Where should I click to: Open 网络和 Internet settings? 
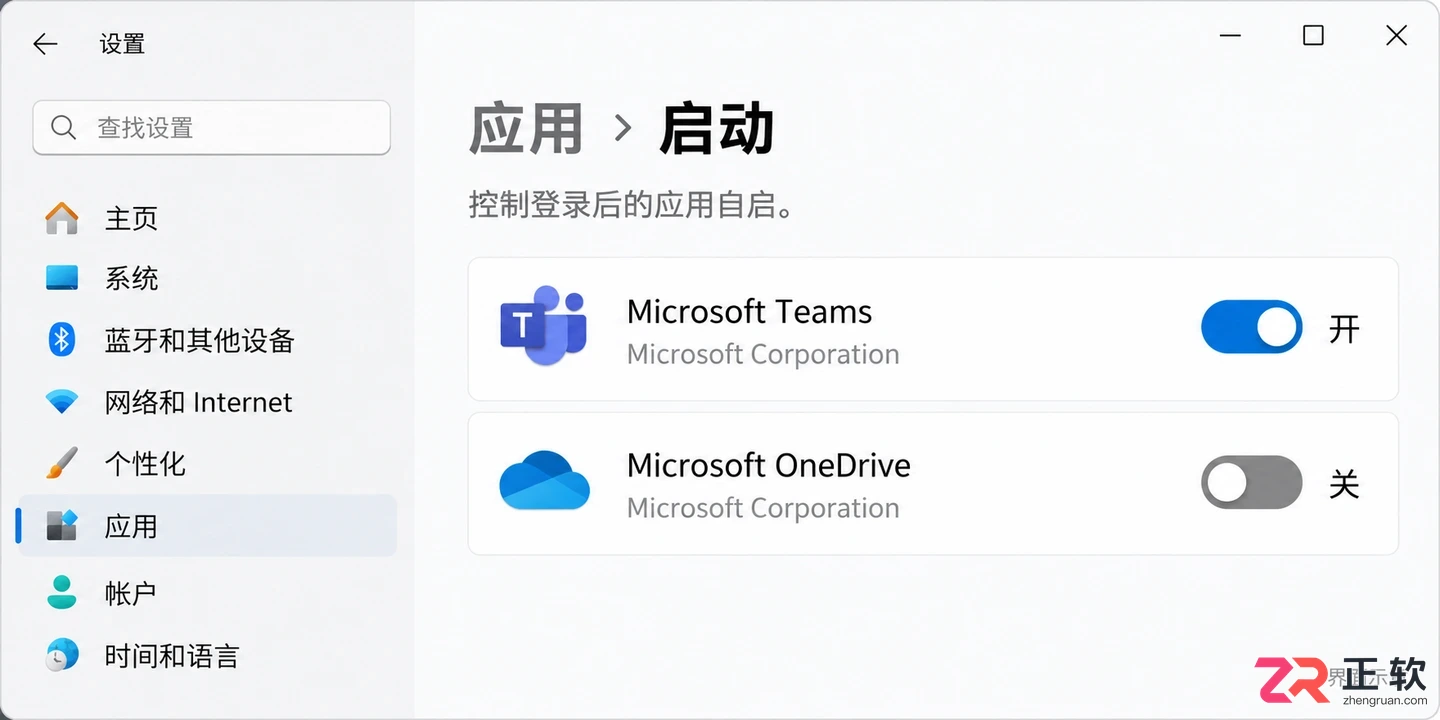click(x=207, y=402)
